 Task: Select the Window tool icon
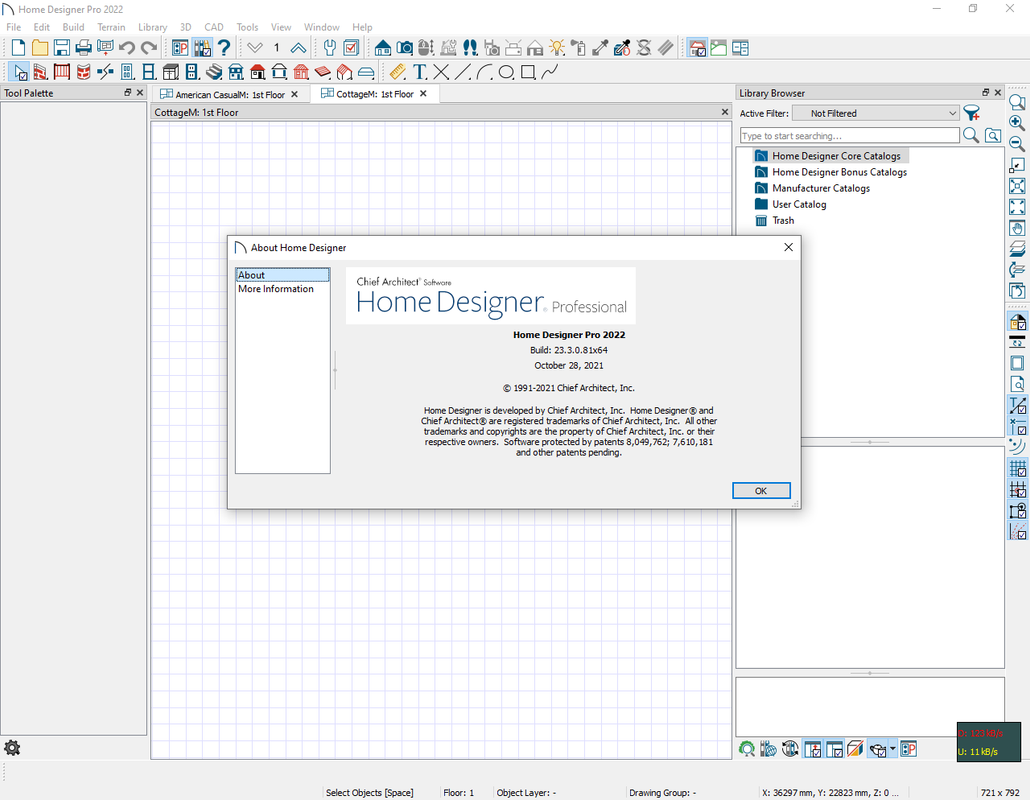(x=149, y=72)
